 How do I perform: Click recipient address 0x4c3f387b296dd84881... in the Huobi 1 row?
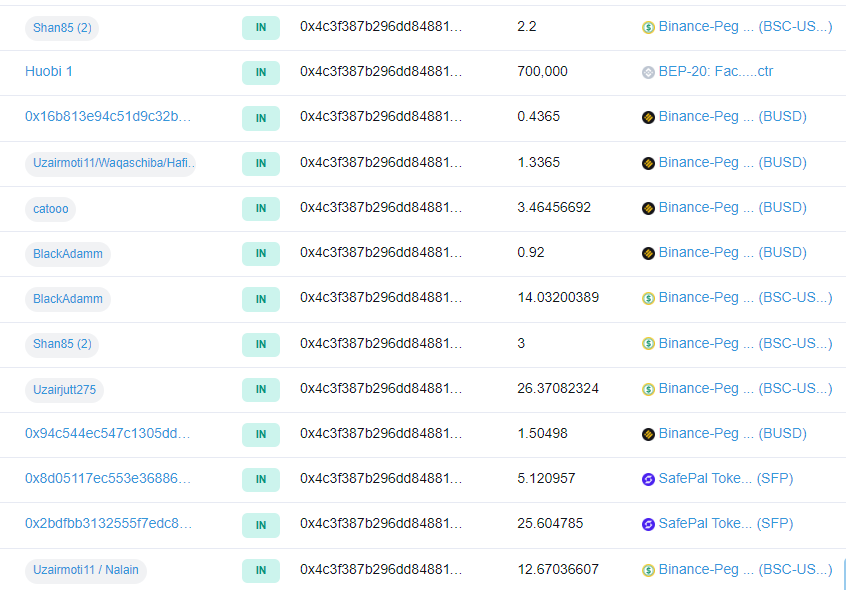(381, 71)
